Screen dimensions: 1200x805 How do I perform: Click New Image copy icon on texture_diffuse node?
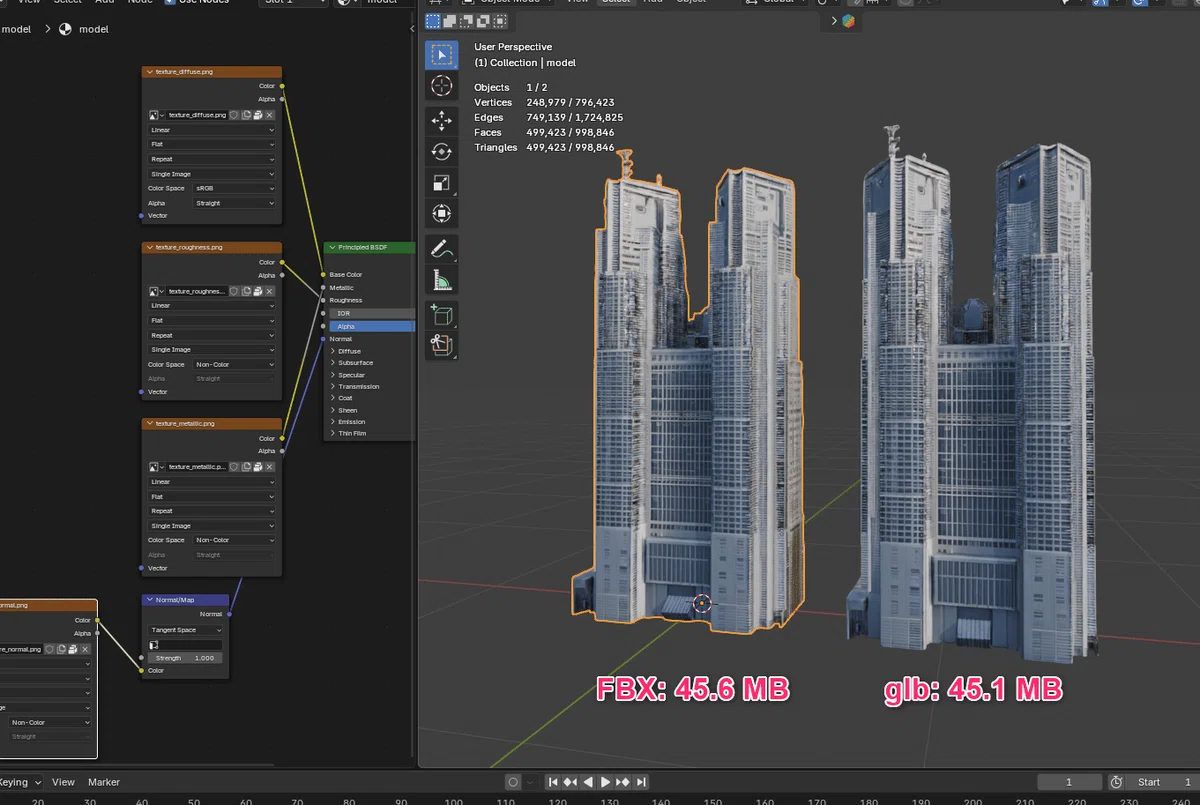(x=246, y=115)
